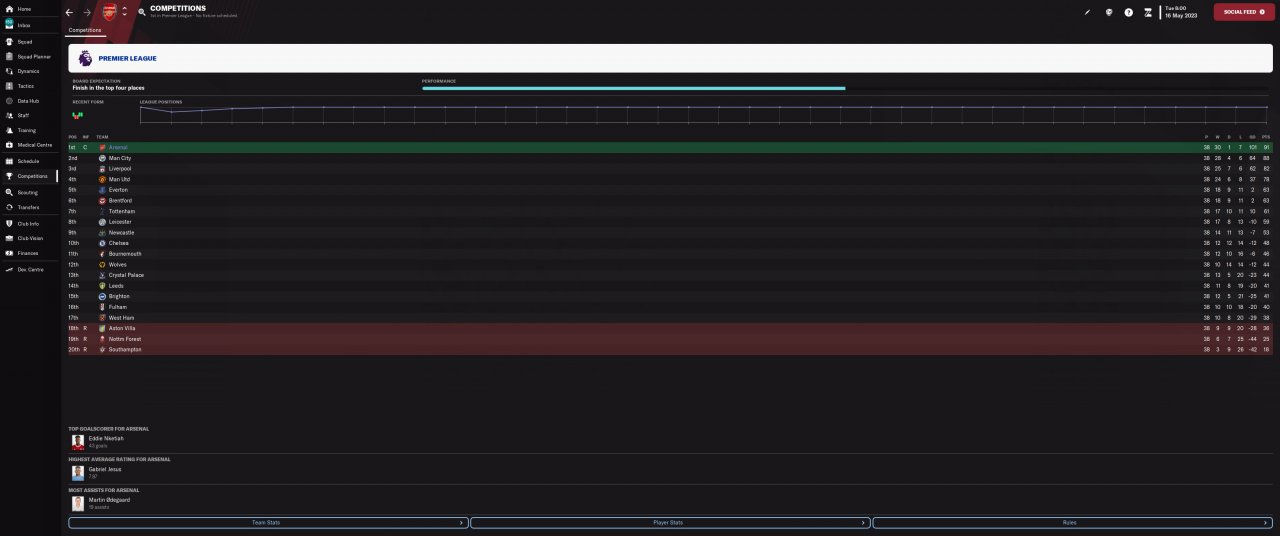The height and width of the screenshot is (536, 1280).
Task: Open Scouting in the sidebar
Action: point(27,192)
